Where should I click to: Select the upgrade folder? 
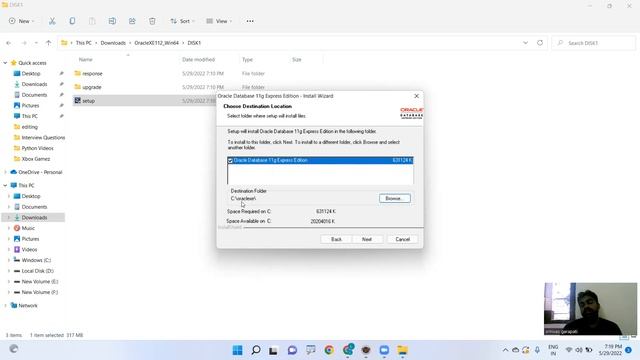click(x=91, y=87)
